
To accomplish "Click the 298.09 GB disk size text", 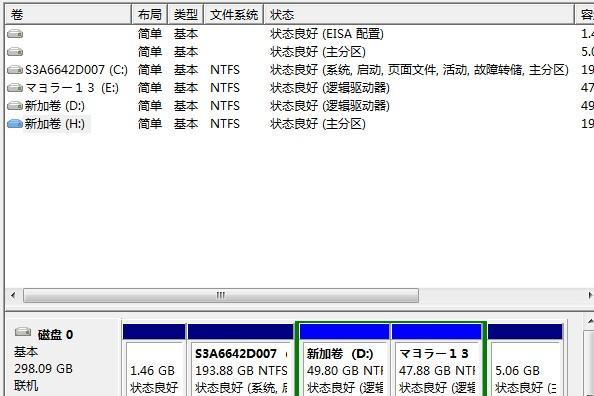I will (x=43, y=368).
